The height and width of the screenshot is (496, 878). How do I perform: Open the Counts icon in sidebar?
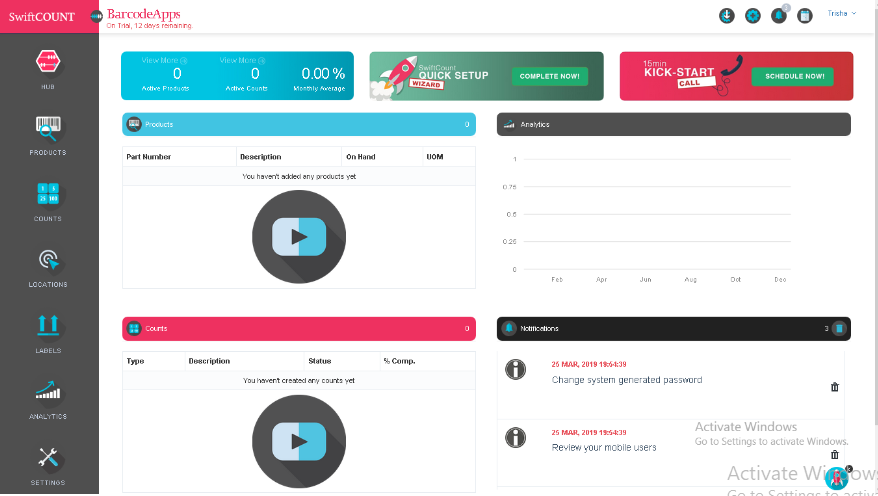[48, 194]
